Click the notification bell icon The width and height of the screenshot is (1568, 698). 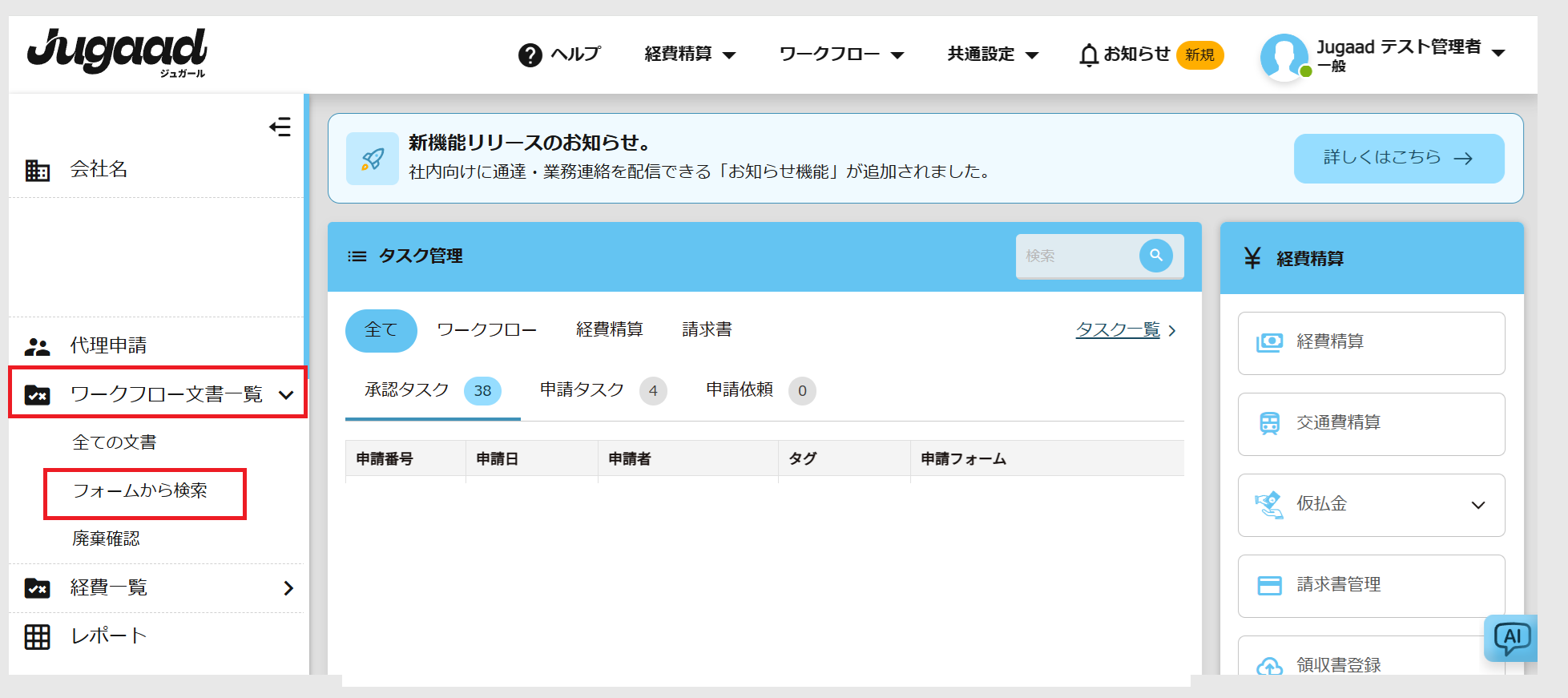click(1088, 55)
